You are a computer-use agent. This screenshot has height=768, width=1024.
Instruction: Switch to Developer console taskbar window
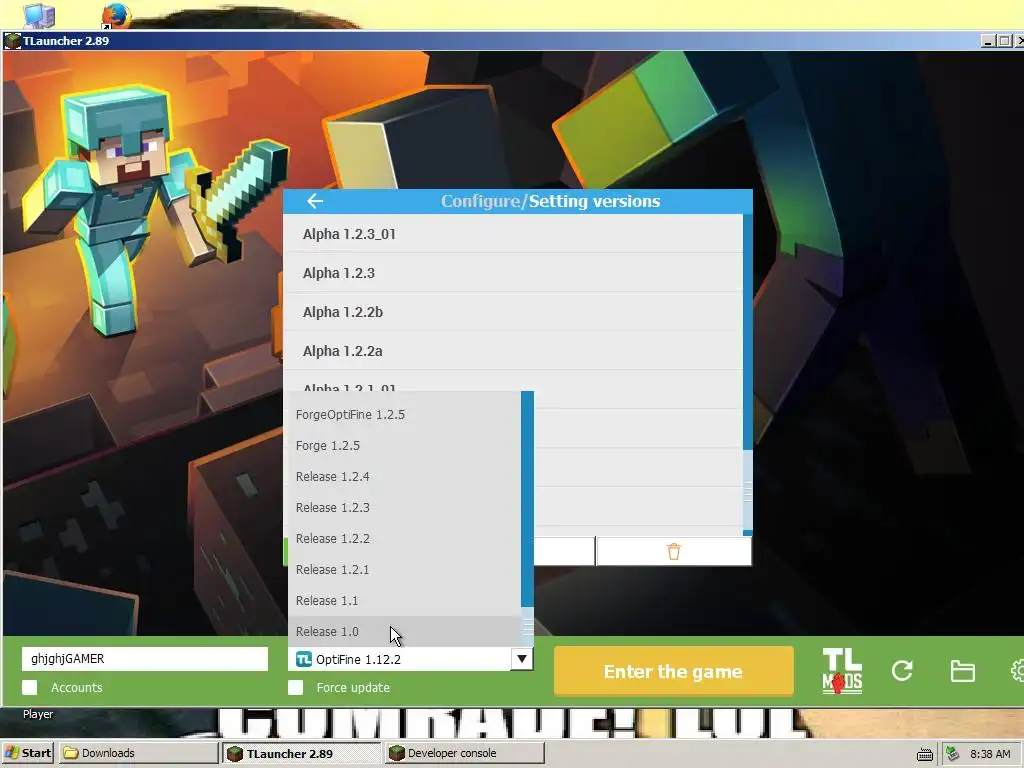click(464, 753)
